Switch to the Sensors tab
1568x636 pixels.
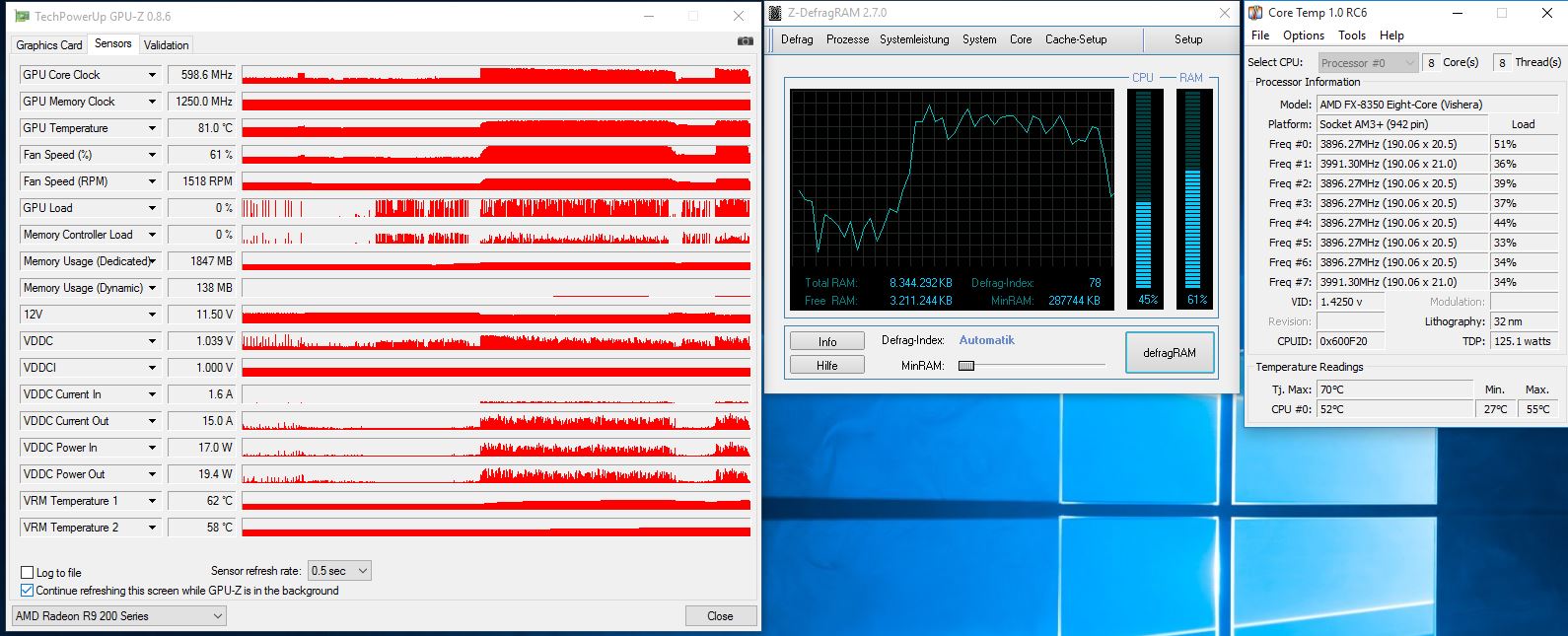point(112,43)
